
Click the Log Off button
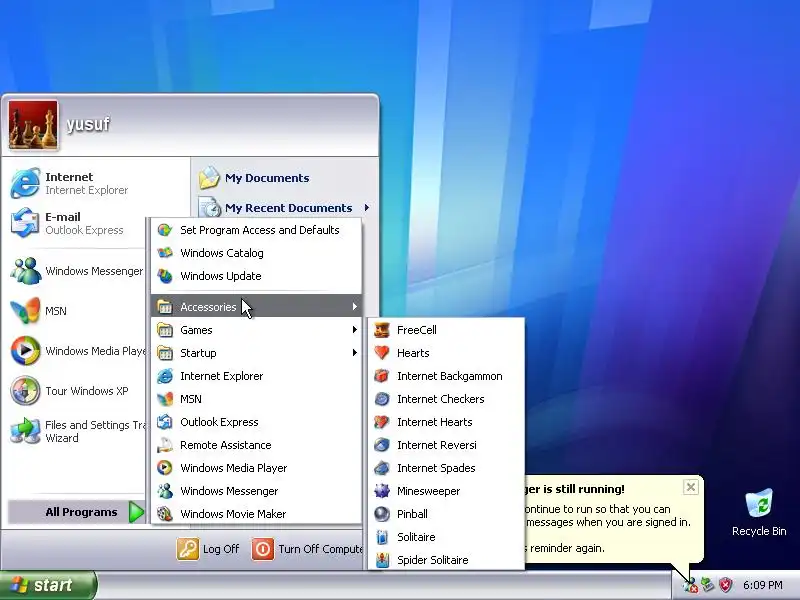coord(208,549)
